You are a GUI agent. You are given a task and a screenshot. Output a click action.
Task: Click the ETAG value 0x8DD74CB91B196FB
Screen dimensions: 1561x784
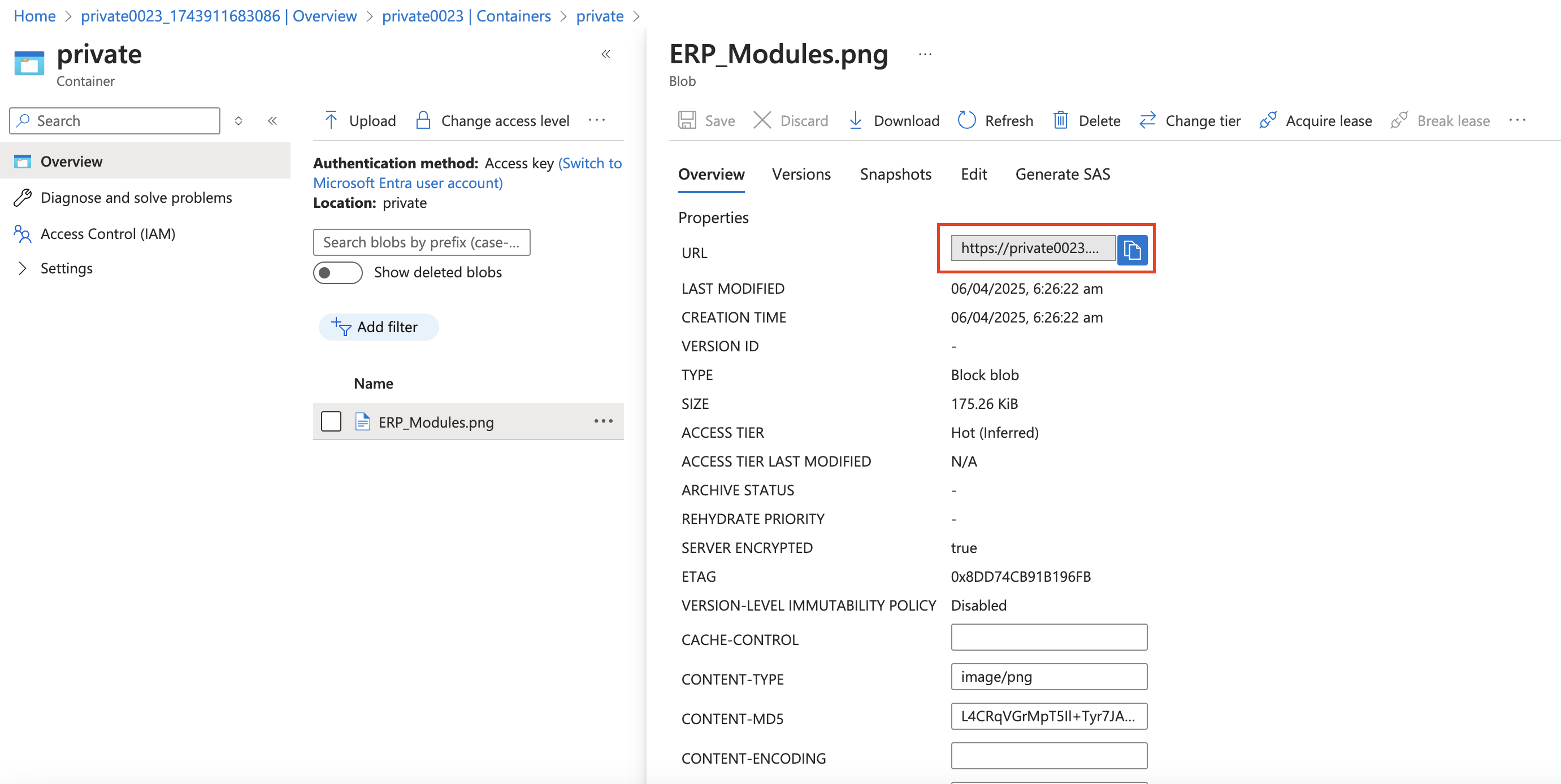coord(1021,576)
